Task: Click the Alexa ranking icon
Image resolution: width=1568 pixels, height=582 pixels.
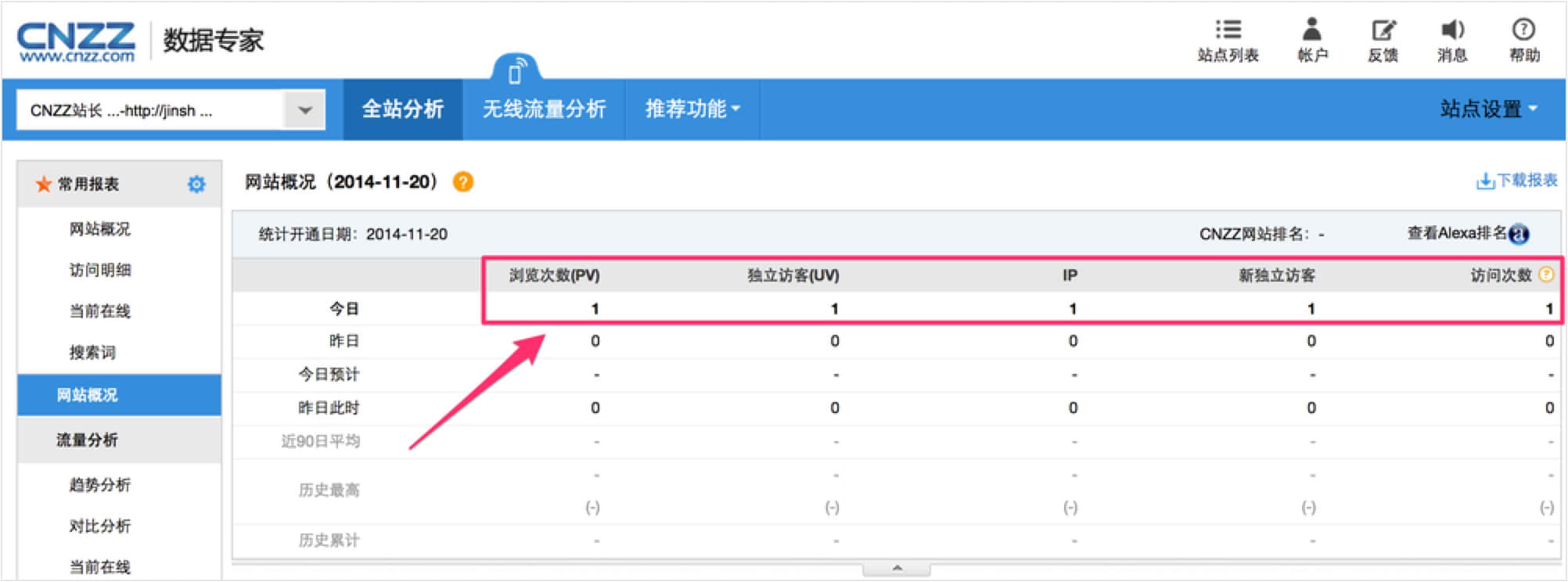Action: (1519, 234)
